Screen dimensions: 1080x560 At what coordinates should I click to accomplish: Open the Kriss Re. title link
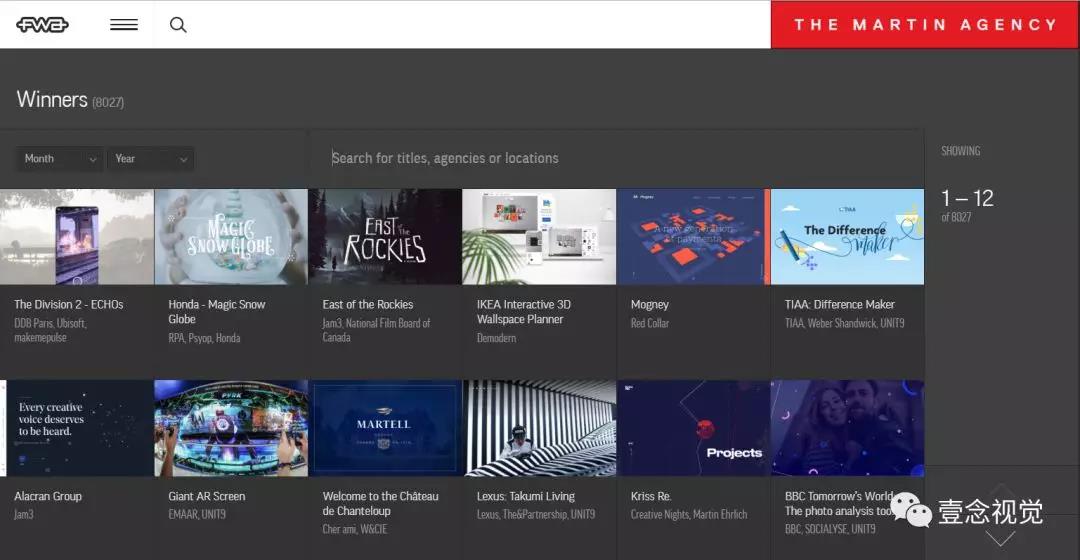(651, 496)
